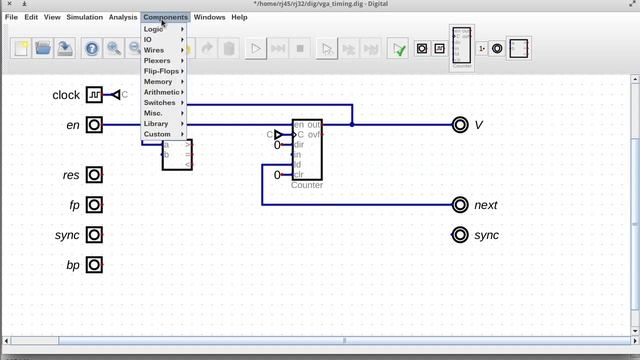Insert an Output component from toolbar
Viewport: 640px width, 360px height.
point(497,49)
